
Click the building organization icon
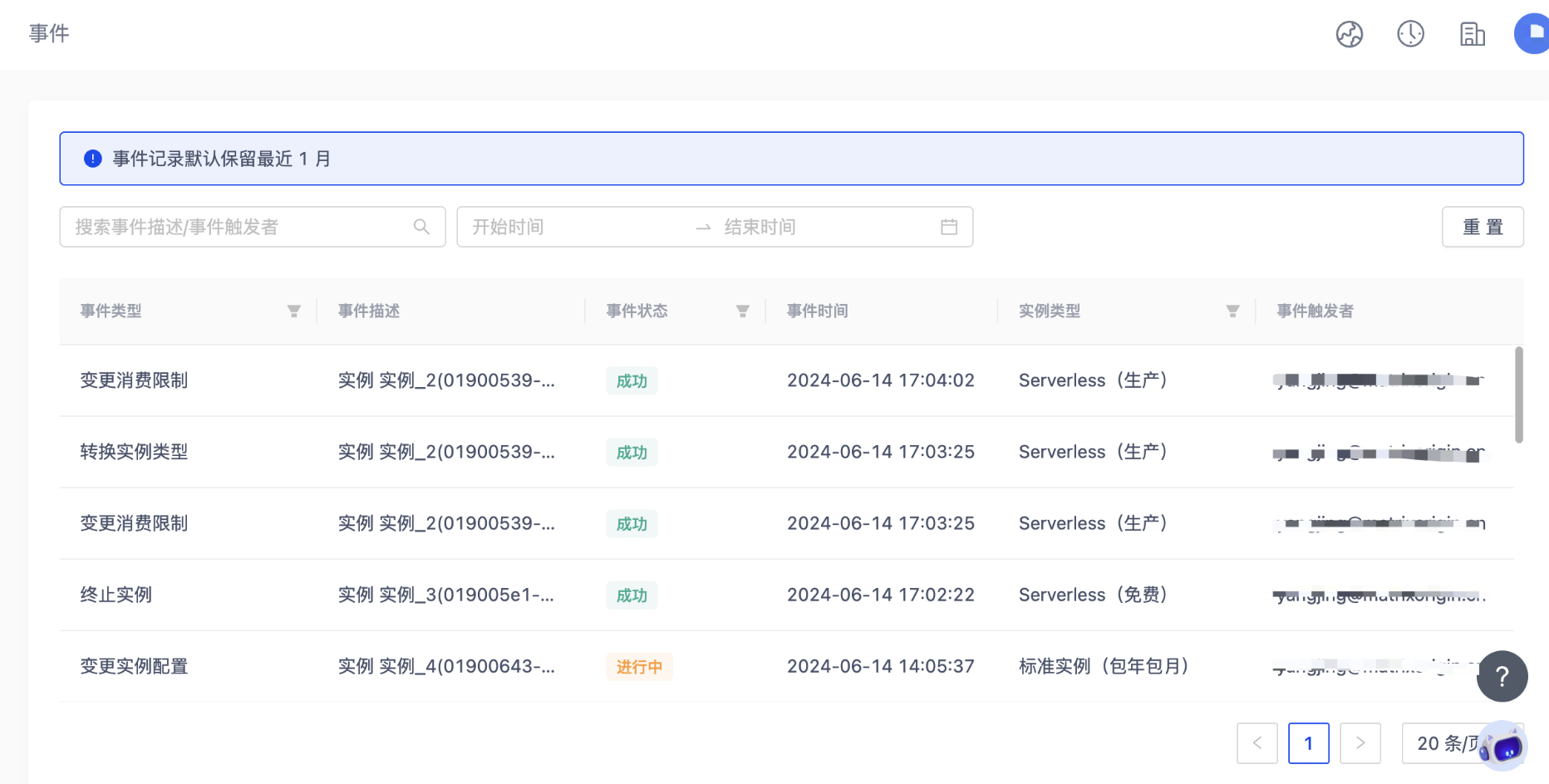[1472, 34]
